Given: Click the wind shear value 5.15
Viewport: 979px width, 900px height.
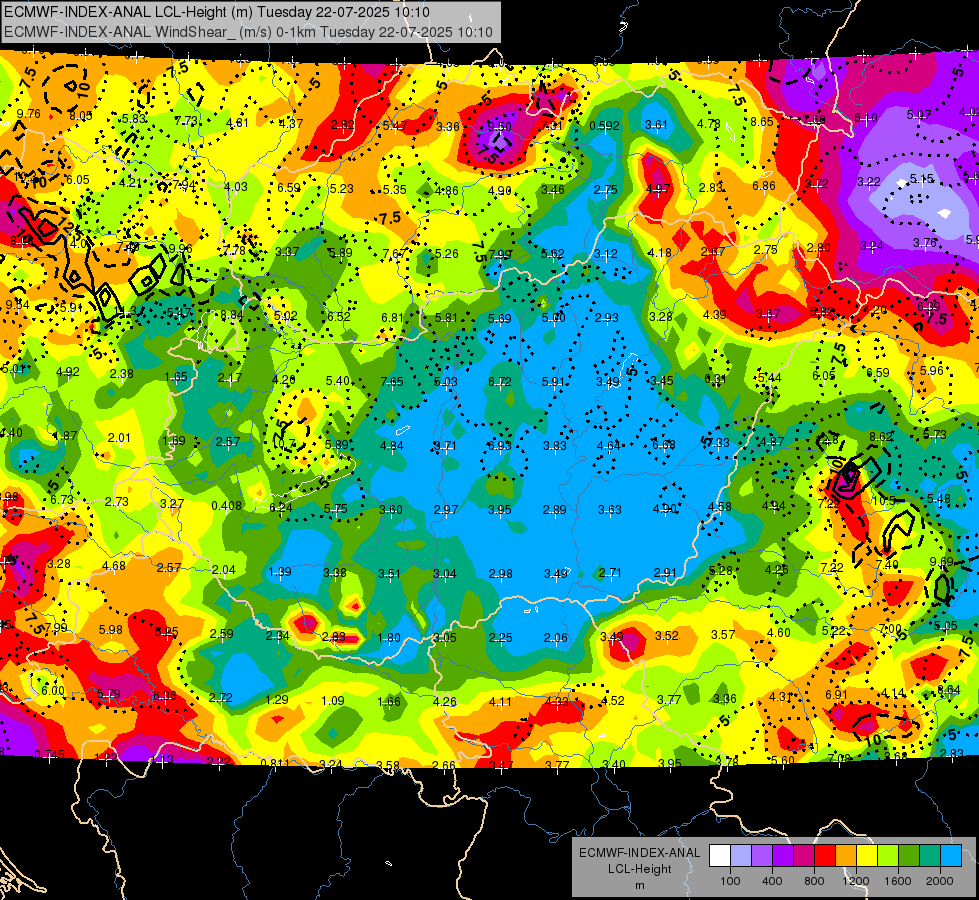Looking at the screenshot, I should pos(922,179).
